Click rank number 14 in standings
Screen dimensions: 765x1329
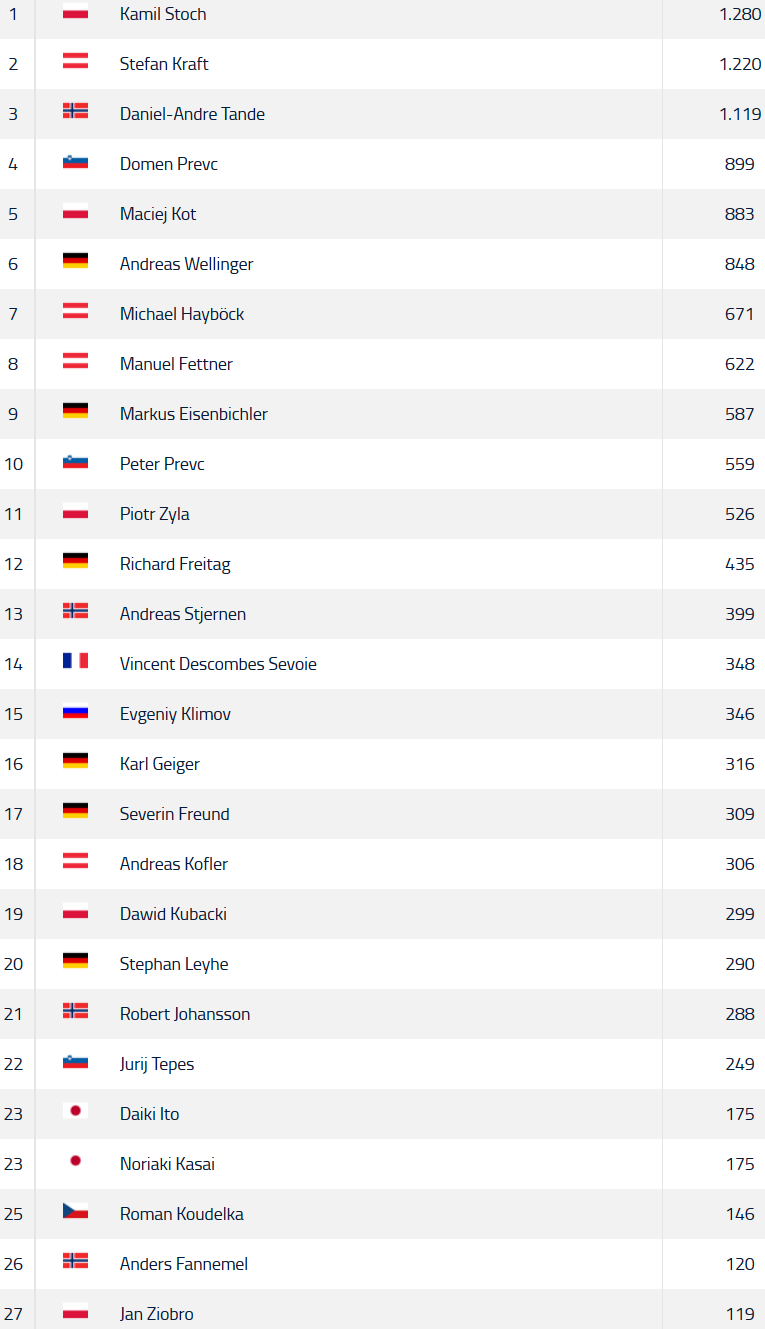point(13,664)
